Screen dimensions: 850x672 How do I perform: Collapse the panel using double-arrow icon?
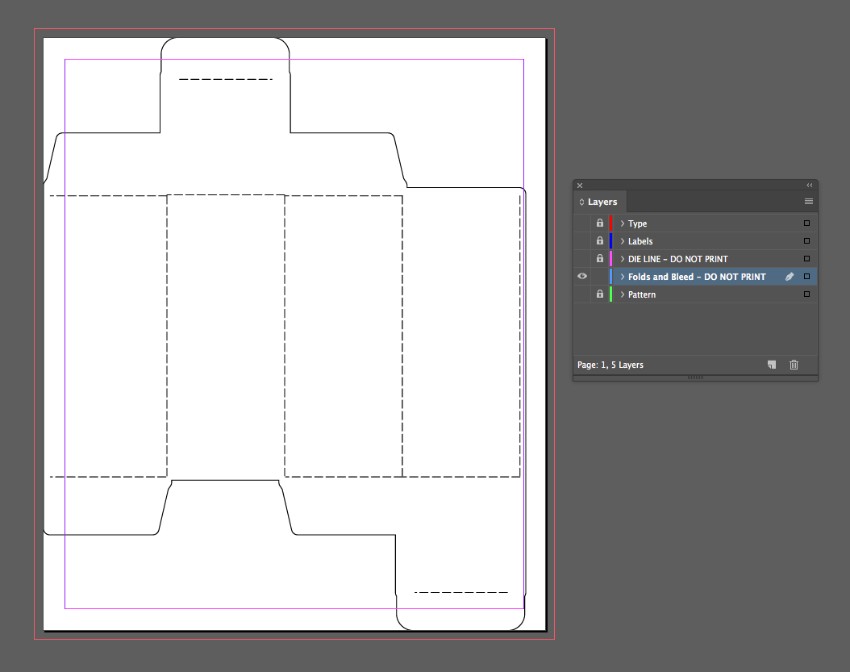point(809,185)
